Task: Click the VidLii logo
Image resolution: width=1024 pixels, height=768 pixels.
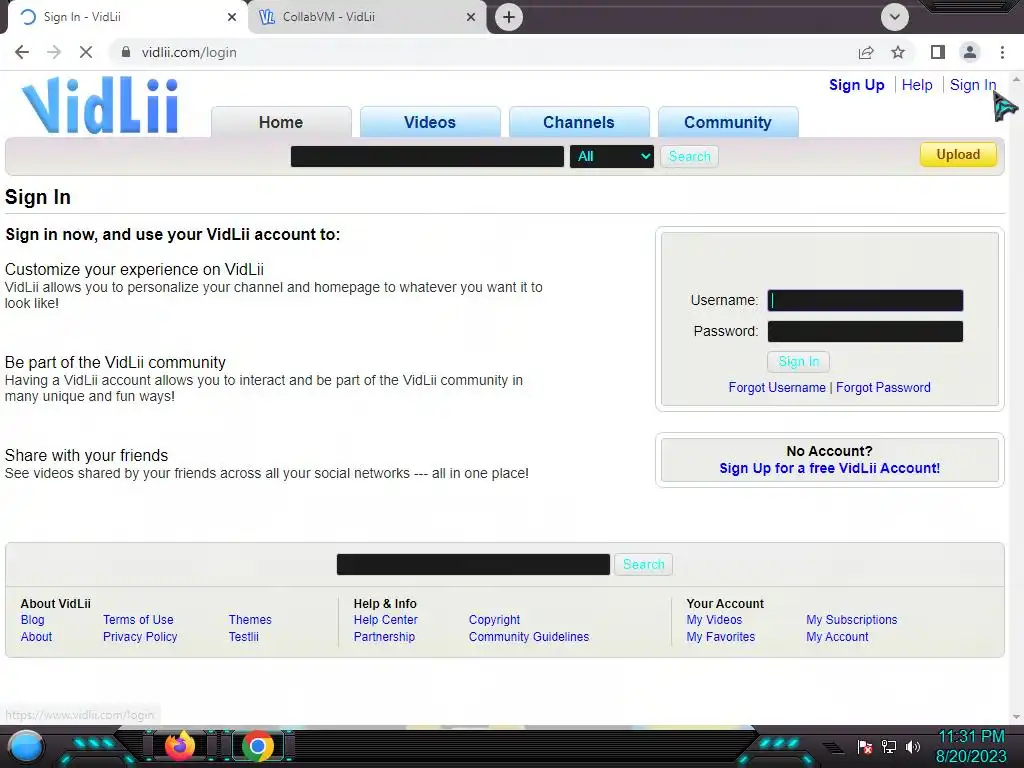Action: pos(100,106)
